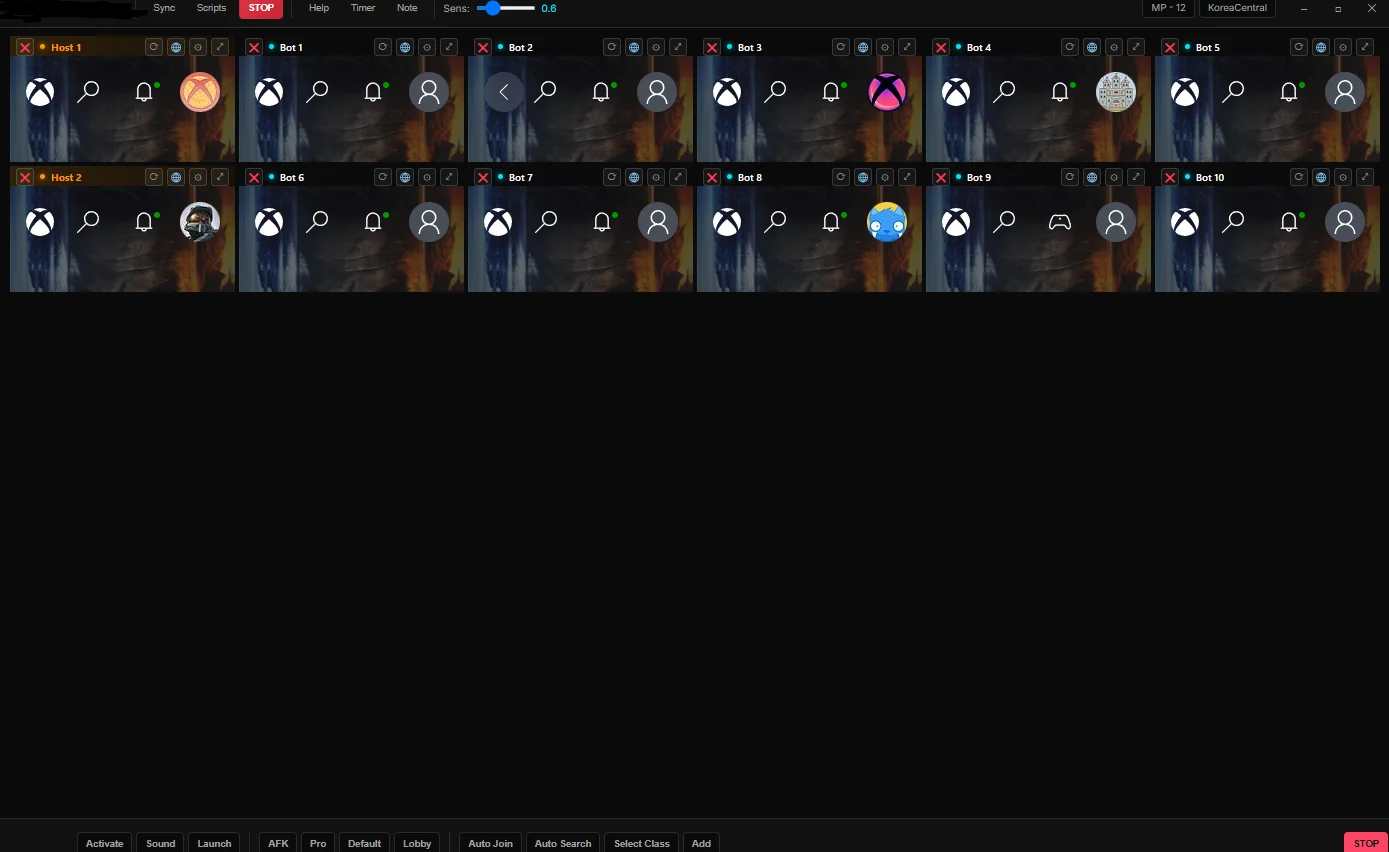
Task: Toggle Auto Search in the bottom bar
Action: coord(563,843)
